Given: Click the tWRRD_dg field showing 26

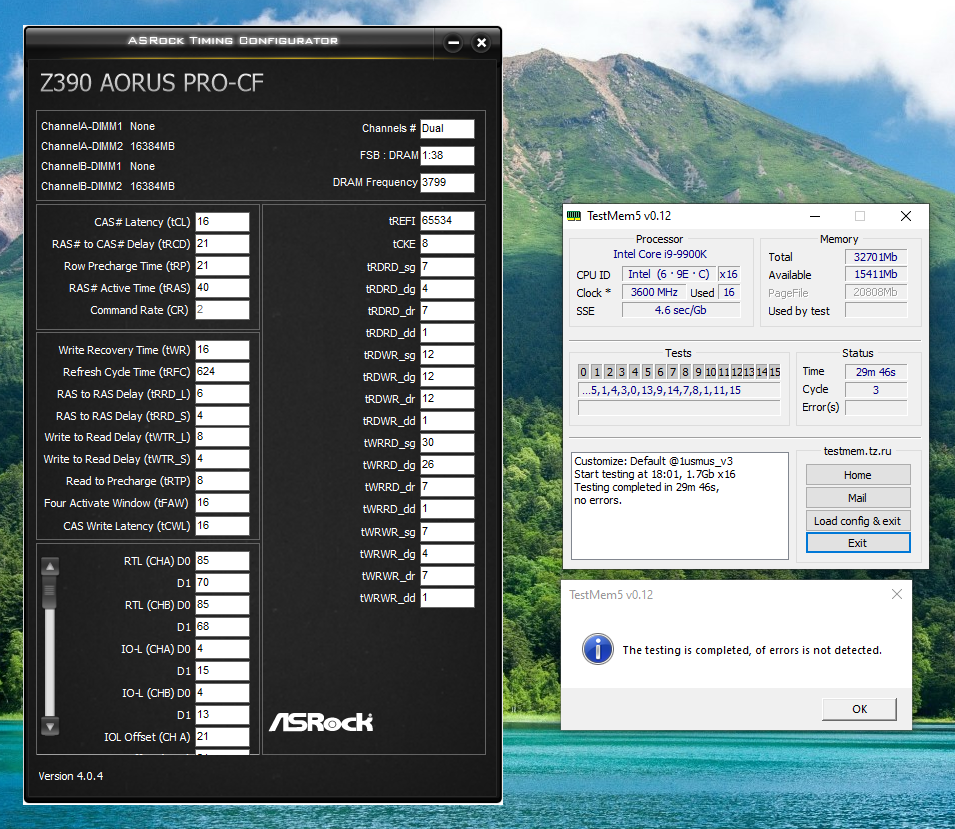Looking at the screenshot, I should [447, 465].
